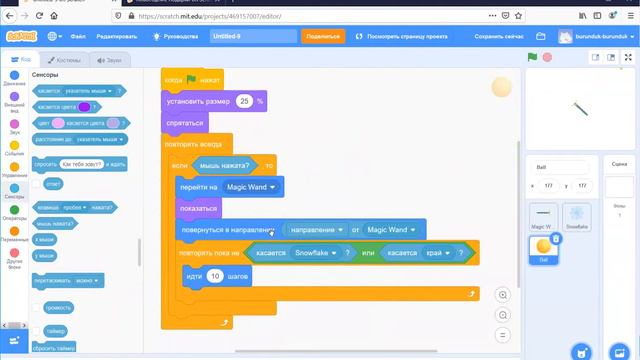This screenshot has width=640, height=360.
Task: Open Magic Wand dropdown after 'от'
Action: point(391,230)
